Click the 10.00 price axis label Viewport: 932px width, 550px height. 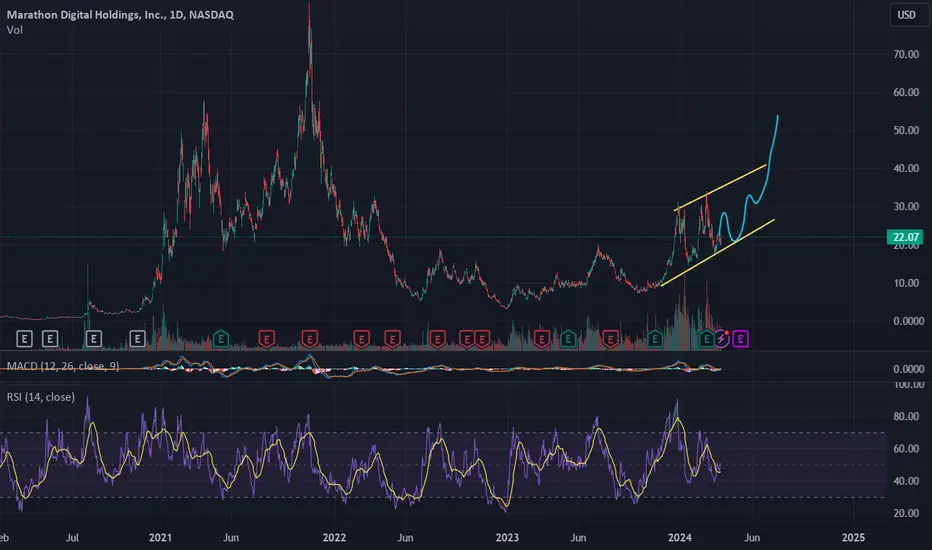pos(906,283)
